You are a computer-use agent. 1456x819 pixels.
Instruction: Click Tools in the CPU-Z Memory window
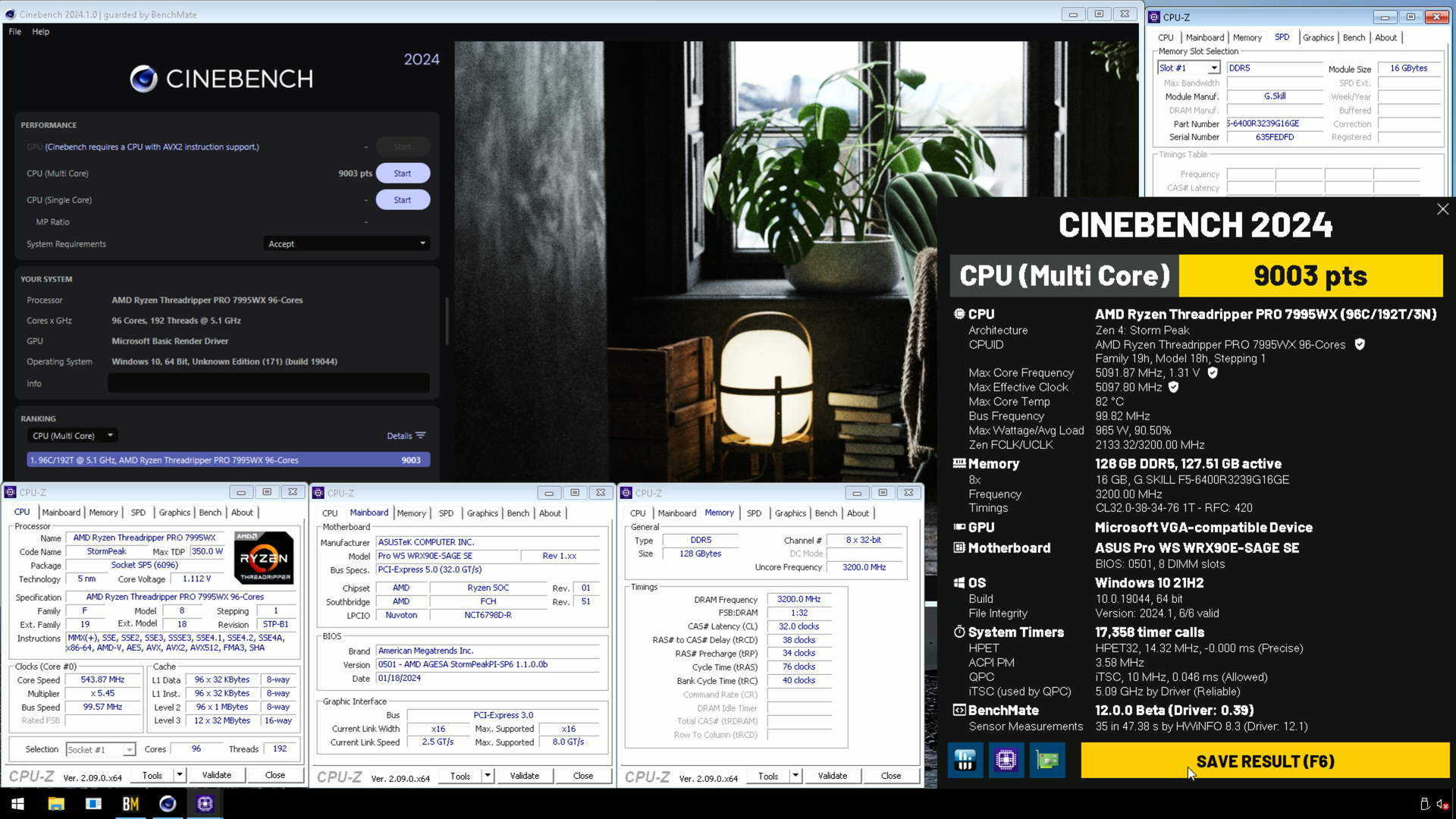click(768, 776)
